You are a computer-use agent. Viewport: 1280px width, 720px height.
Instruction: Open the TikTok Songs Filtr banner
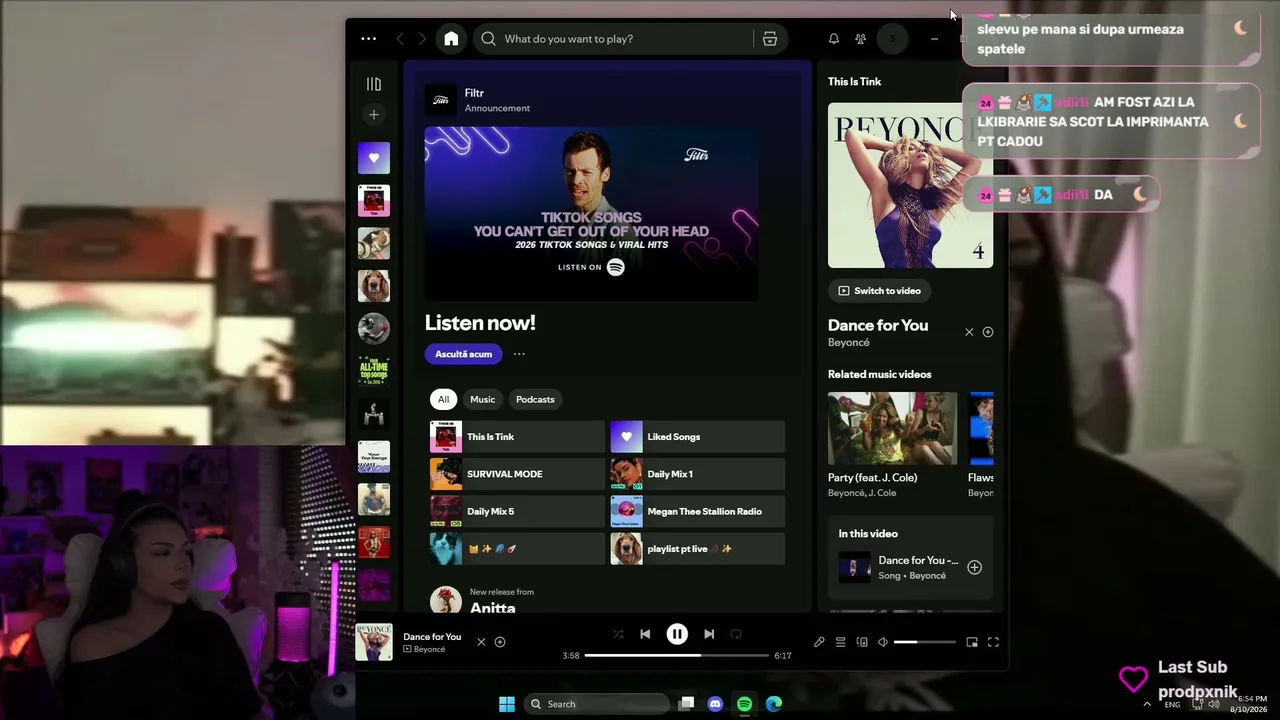(x=591, y=214)
